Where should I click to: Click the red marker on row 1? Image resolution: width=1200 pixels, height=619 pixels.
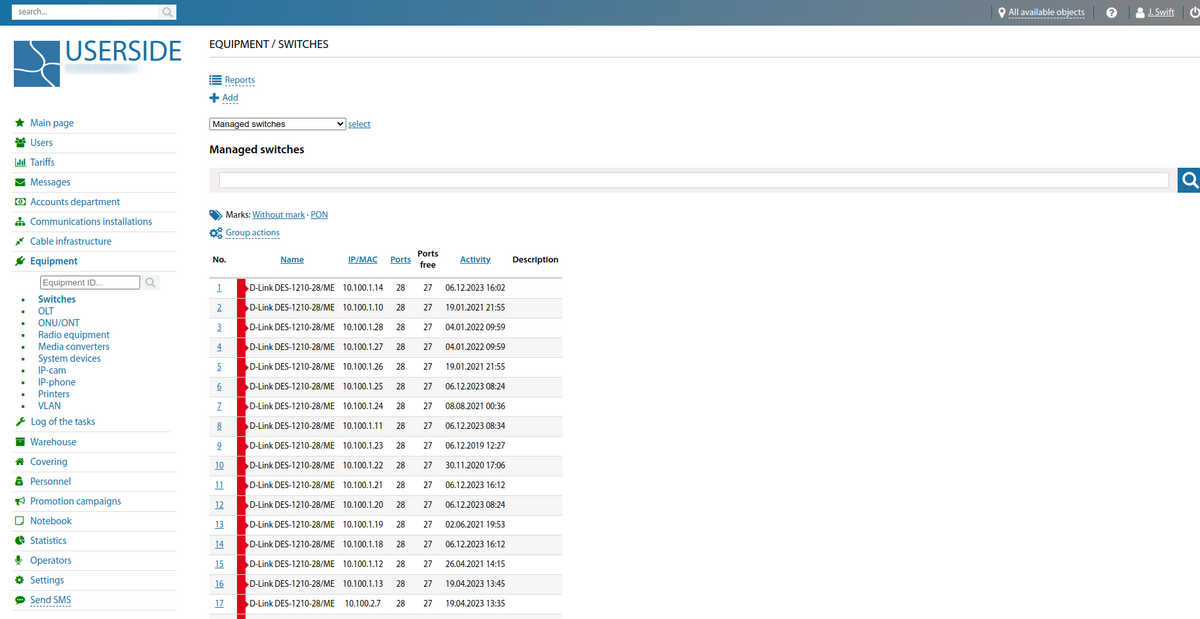point(242,288)
